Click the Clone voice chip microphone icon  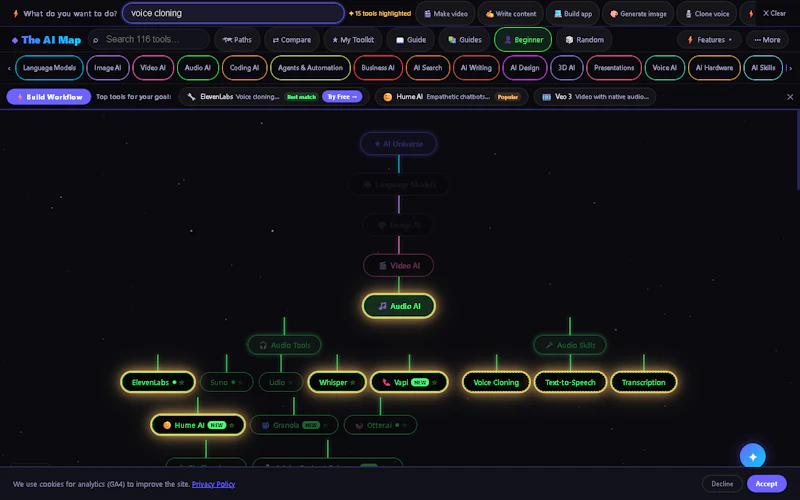[688, 14]
